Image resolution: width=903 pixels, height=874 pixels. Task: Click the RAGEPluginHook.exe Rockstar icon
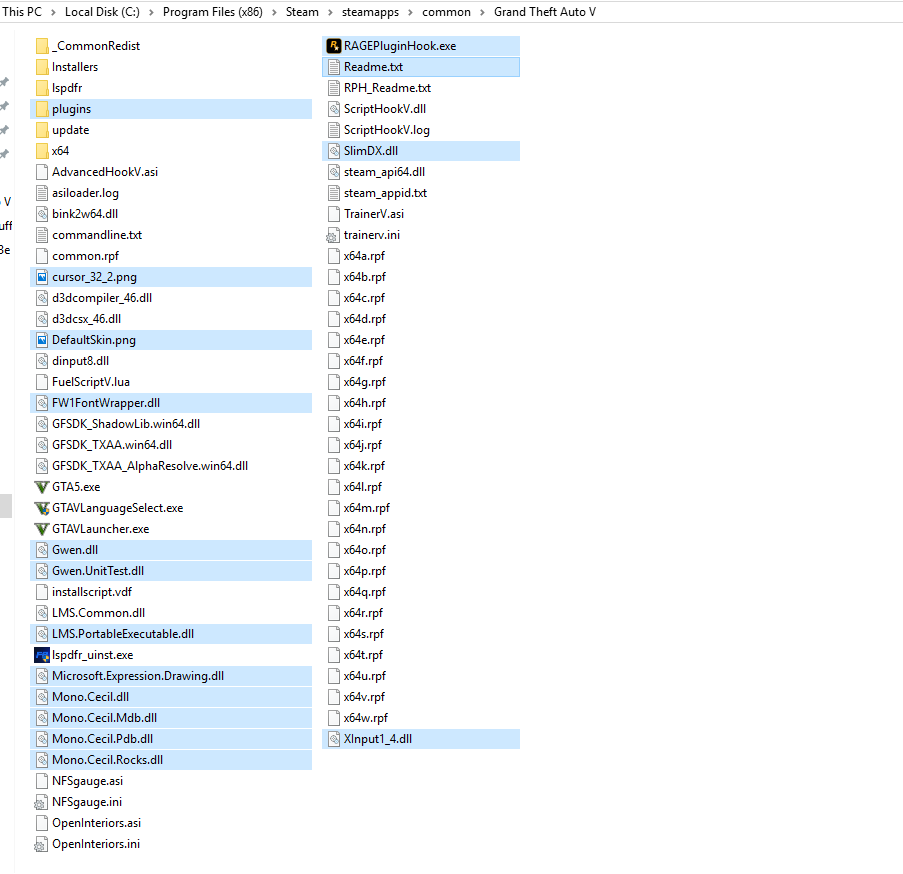333,46
